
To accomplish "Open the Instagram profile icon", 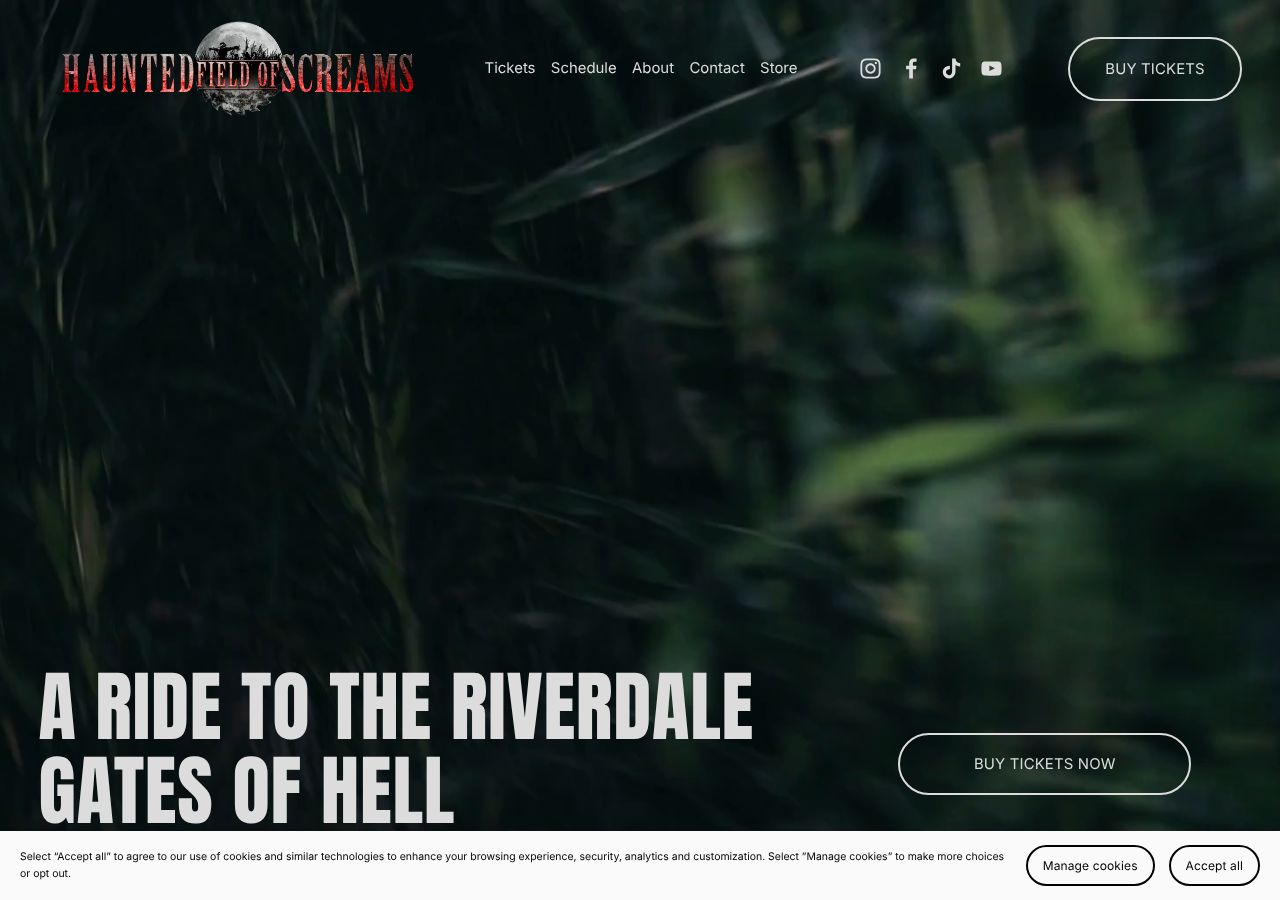I will click(871, 68).
